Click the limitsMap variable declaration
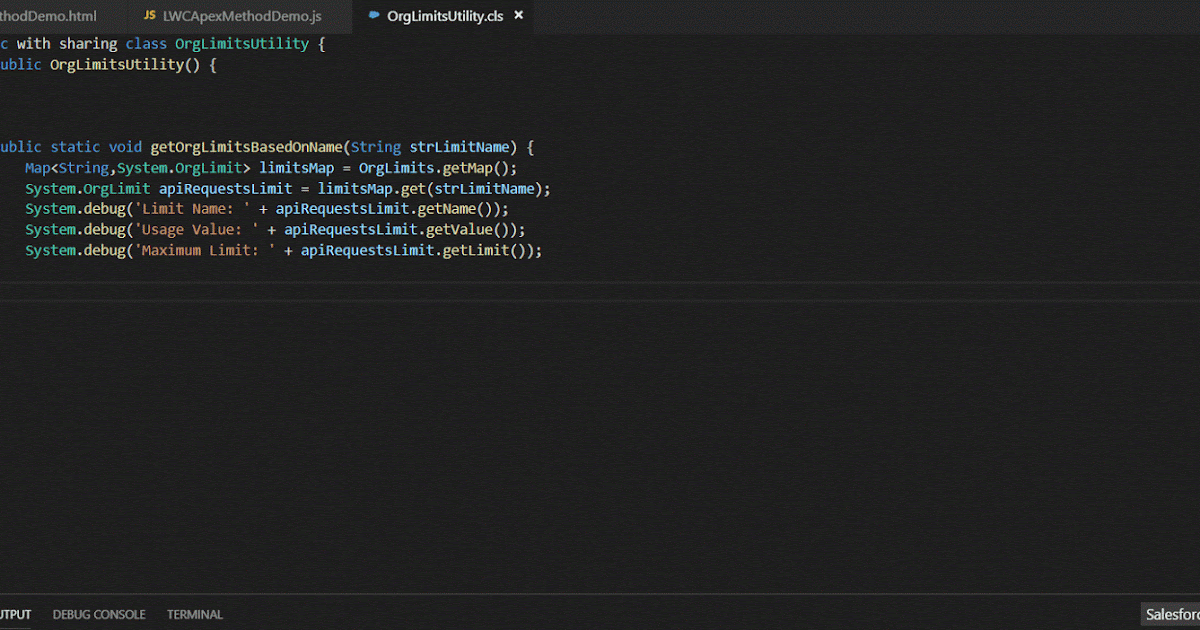This screenshot has width=1200, height=630. (x=296, y=168)
